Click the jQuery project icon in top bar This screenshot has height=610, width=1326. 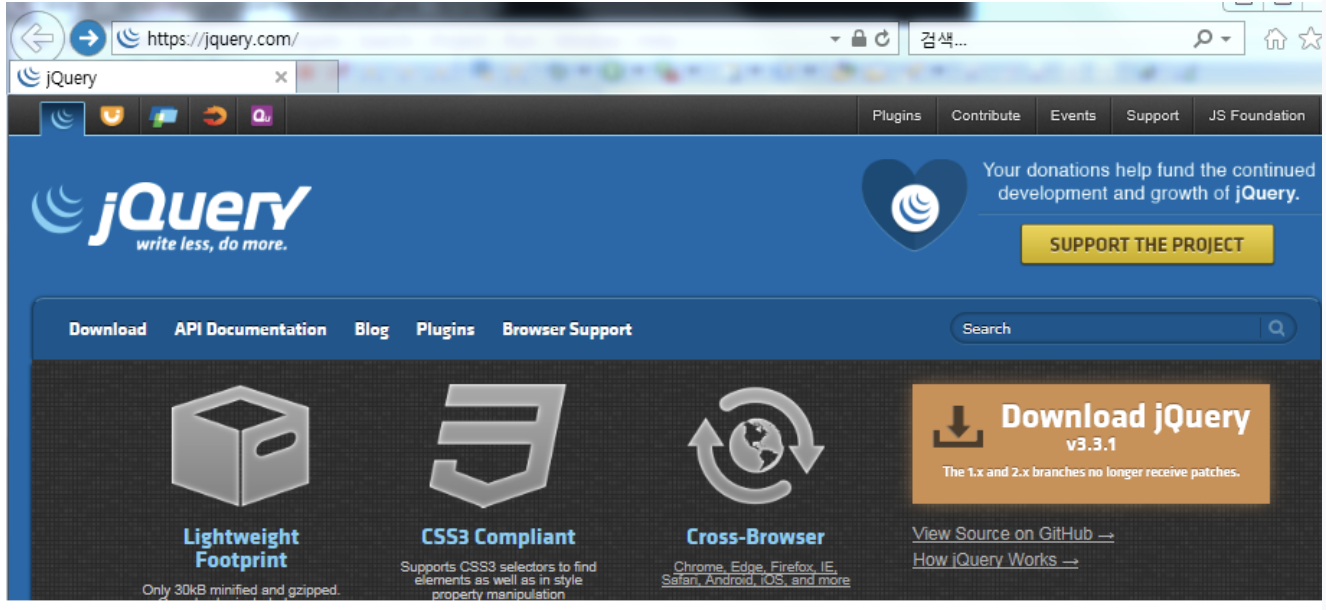[63, 117]
